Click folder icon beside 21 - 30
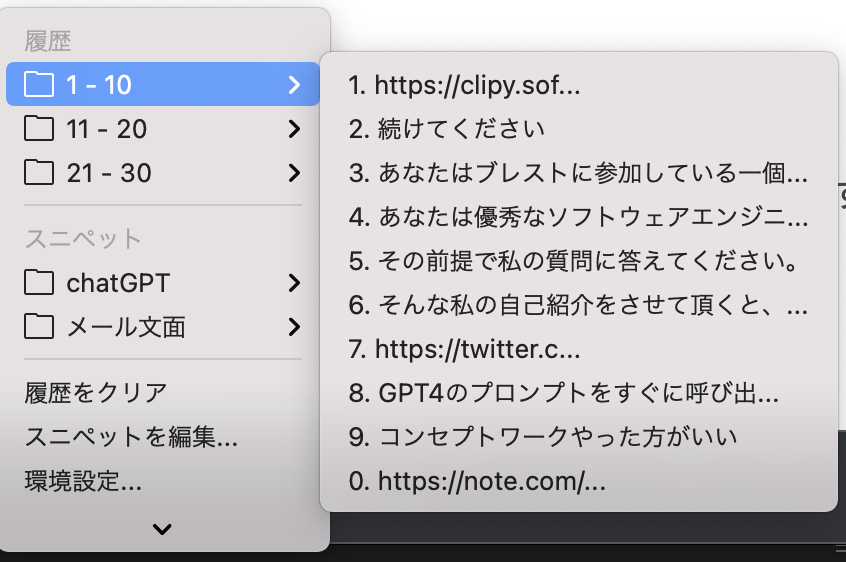 pos(39,173)
